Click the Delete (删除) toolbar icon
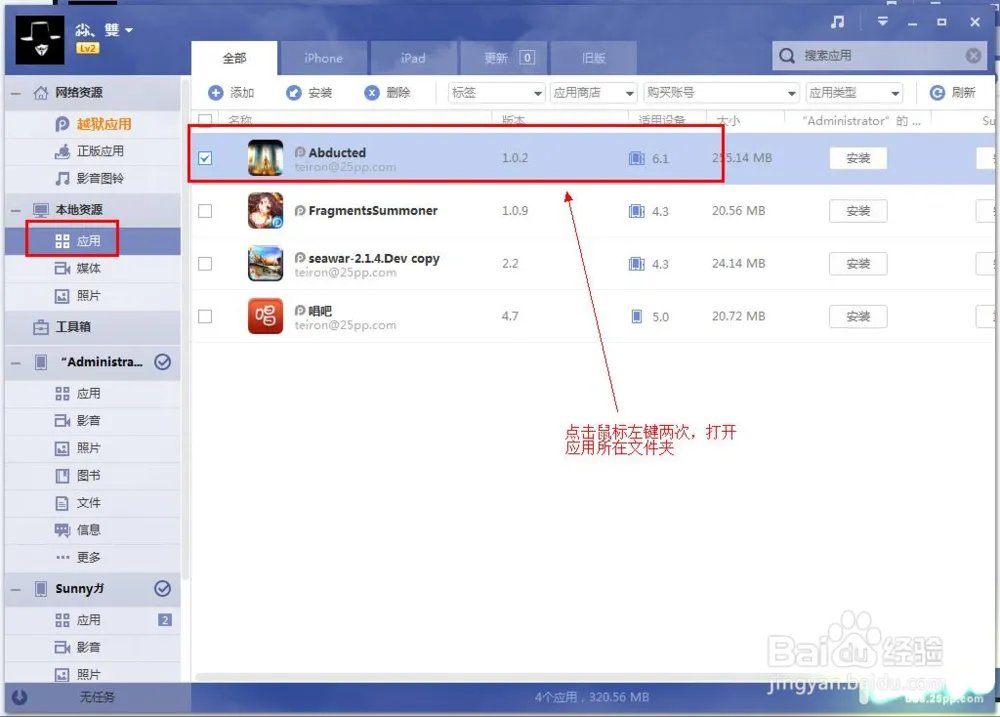Screen dimensions: 1000x717 pyautogui.click(x=372, y=93)
